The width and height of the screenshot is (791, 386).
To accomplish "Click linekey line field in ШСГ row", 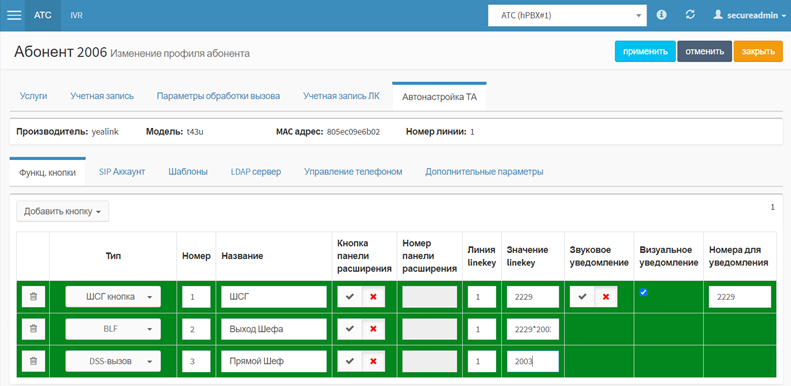I will (x=482, y=297).
